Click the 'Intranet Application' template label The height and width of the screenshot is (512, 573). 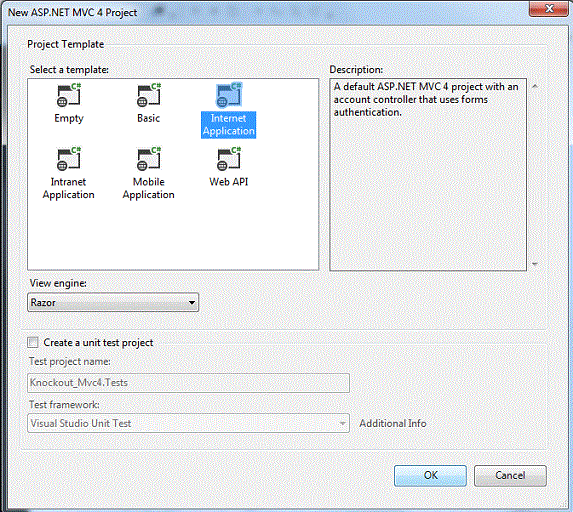[68, 188]
